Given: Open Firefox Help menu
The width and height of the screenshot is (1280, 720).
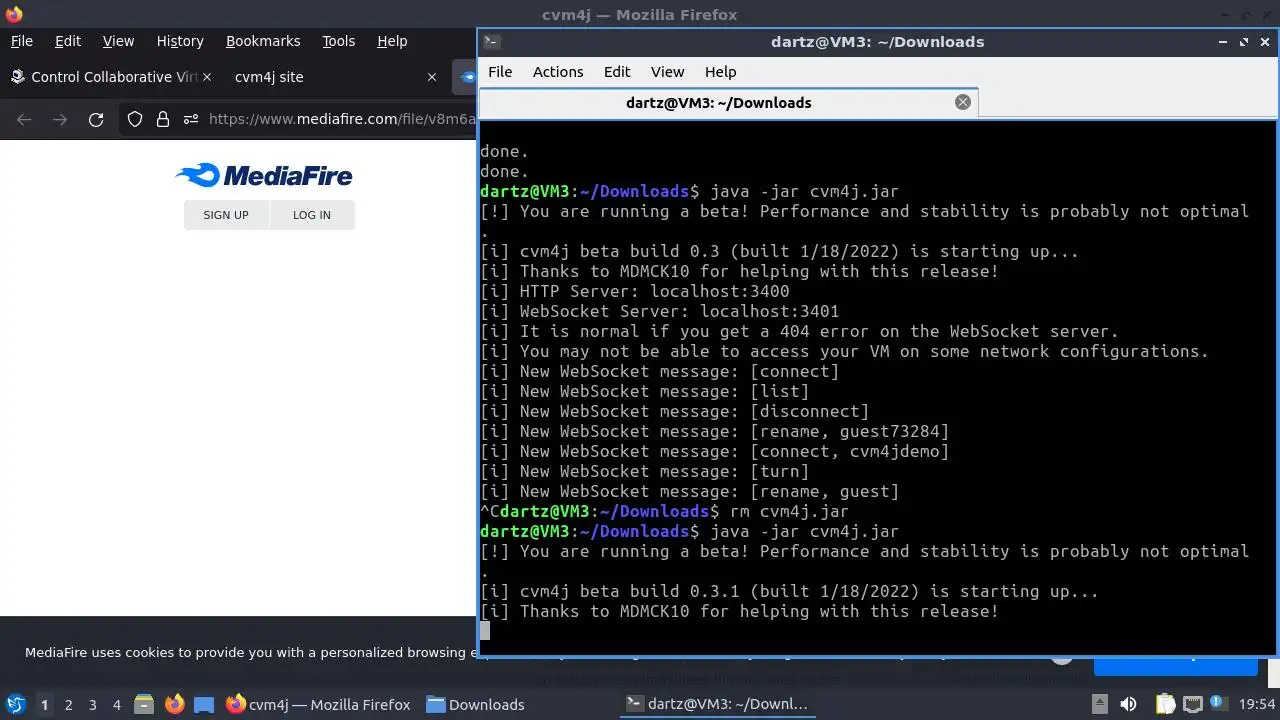Looking at the screenshot, I should [x=392, y=41].
